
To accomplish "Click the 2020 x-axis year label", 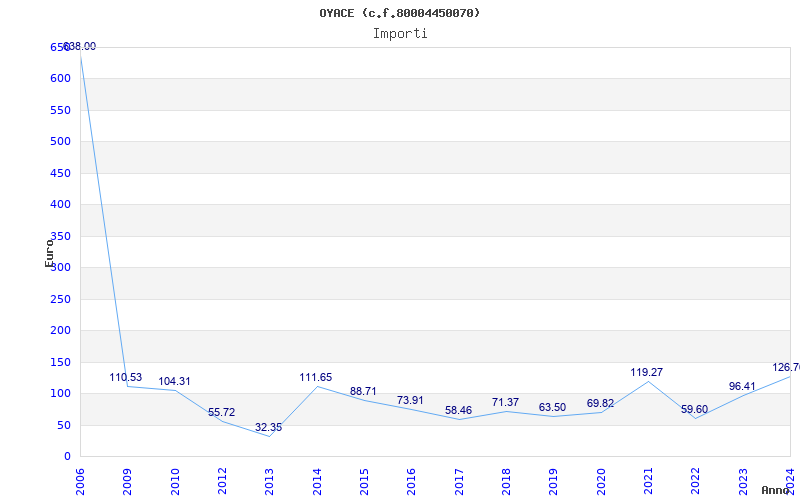I will point(601,482).
